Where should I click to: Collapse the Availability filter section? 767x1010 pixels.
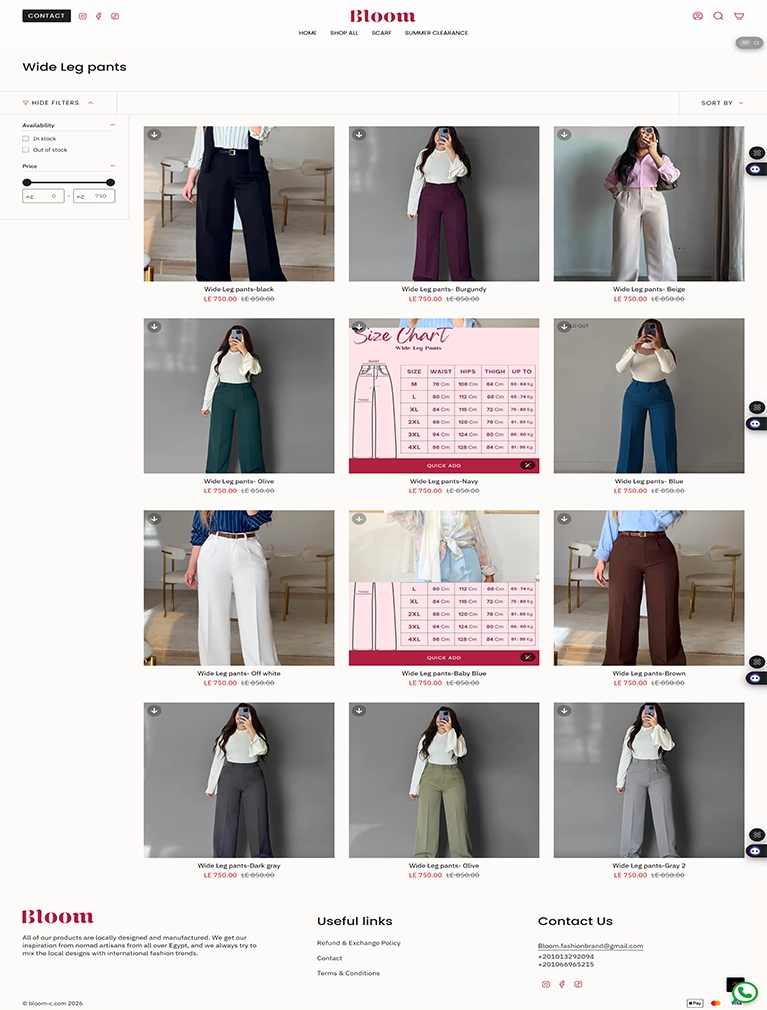112,125
